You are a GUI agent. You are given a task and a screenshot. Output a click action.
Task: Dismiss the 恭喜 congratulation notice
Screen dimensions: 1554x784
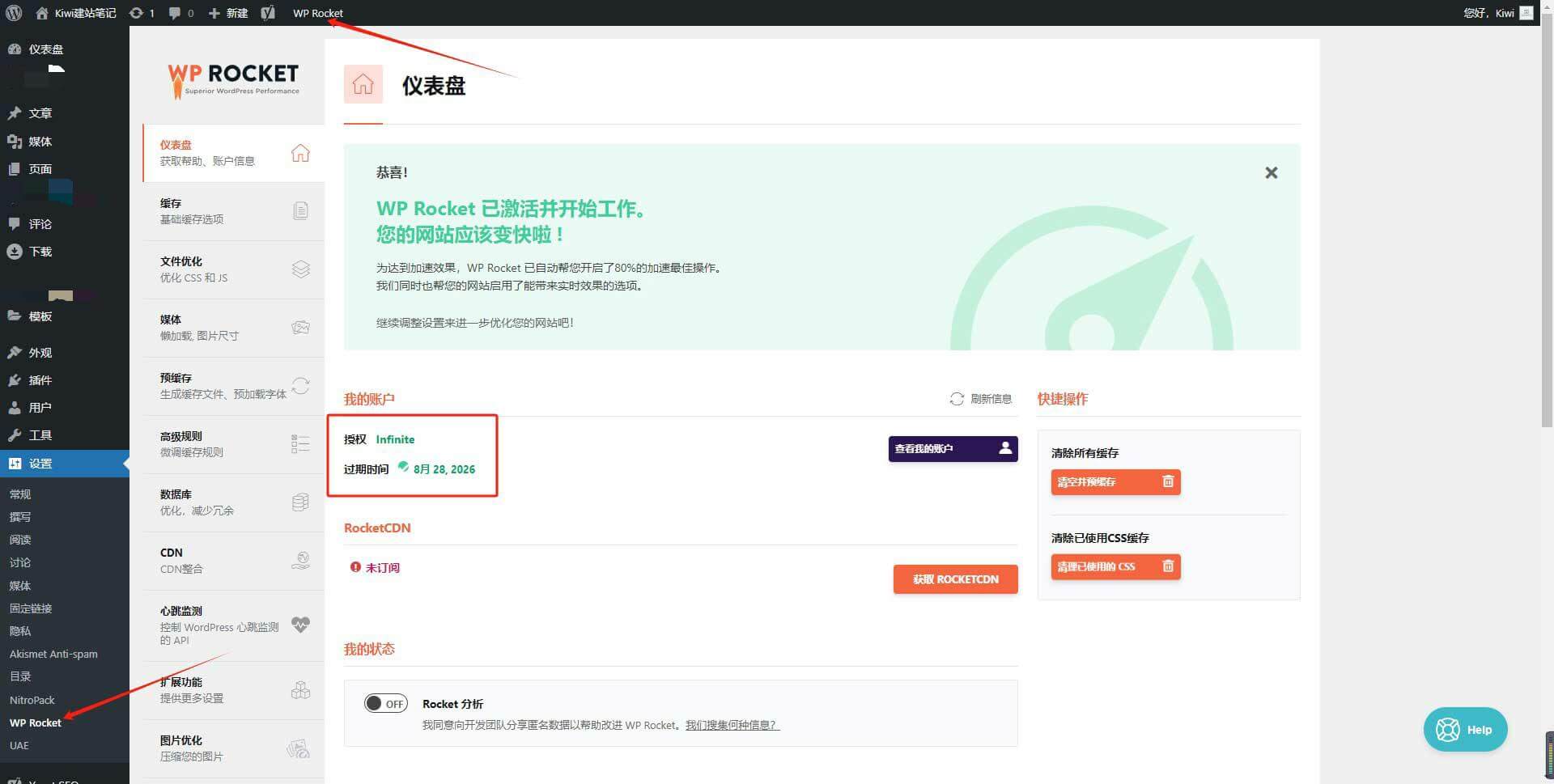(1271, 172)
